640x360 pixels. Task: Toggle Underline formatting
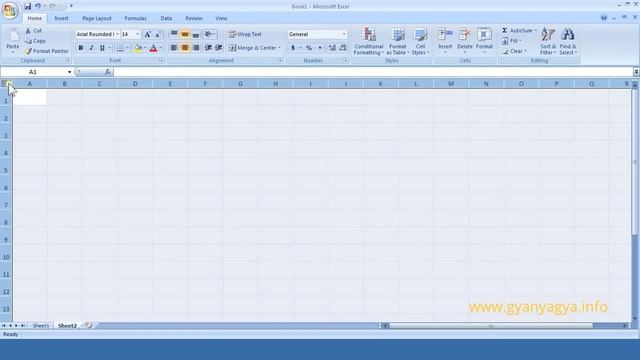pyautogui.click(x=102, y=48)
